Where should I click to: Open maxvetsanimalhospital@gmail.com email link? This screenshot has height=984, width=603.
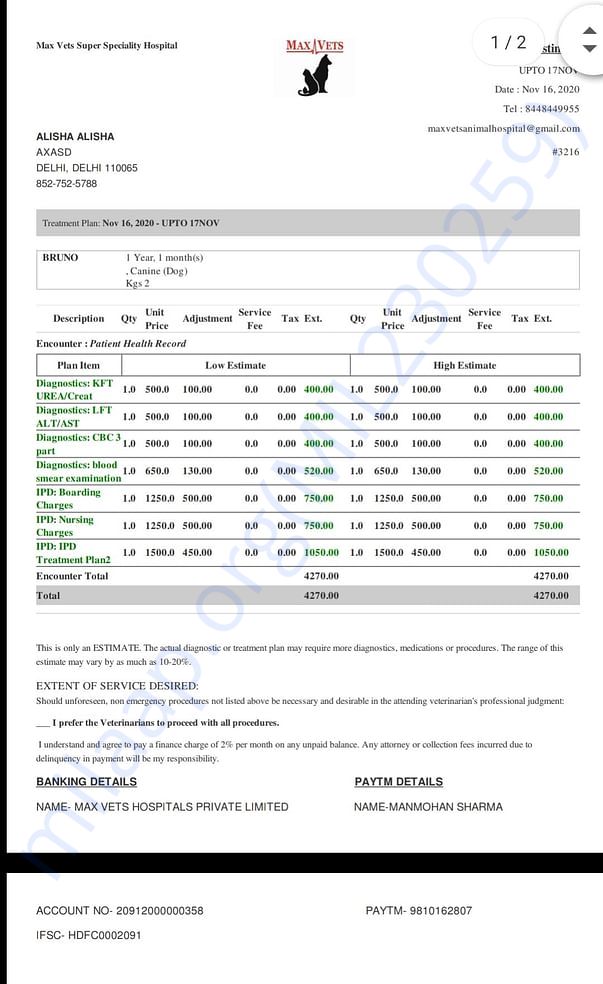[503, 129]
